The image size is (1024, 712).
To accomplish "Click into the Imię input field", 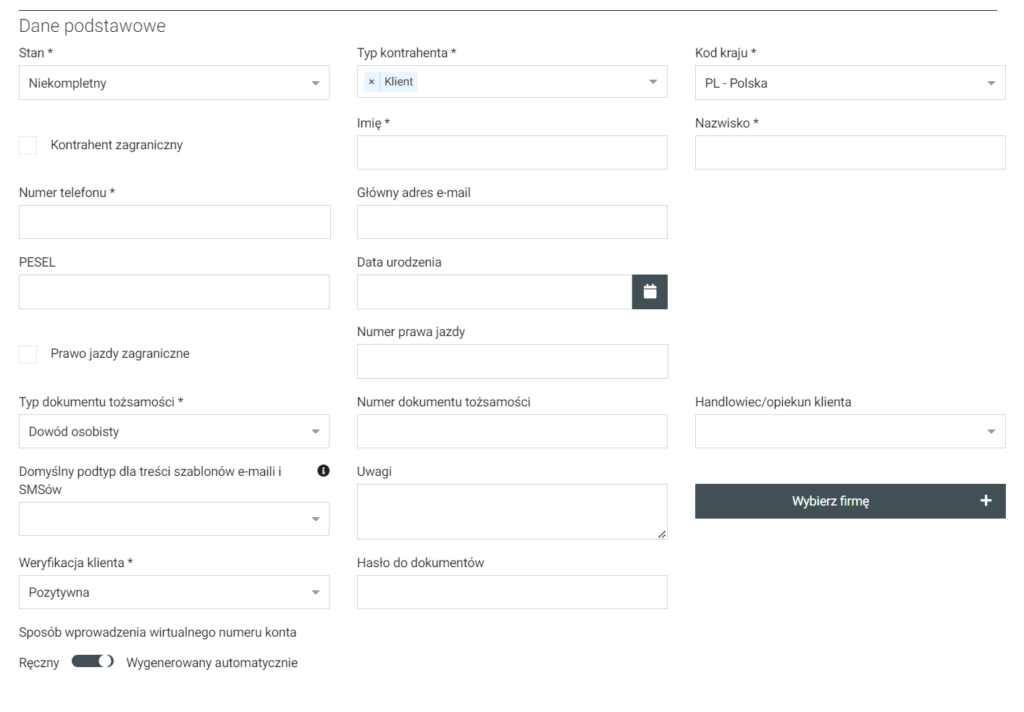I will (x=512, y=153).
